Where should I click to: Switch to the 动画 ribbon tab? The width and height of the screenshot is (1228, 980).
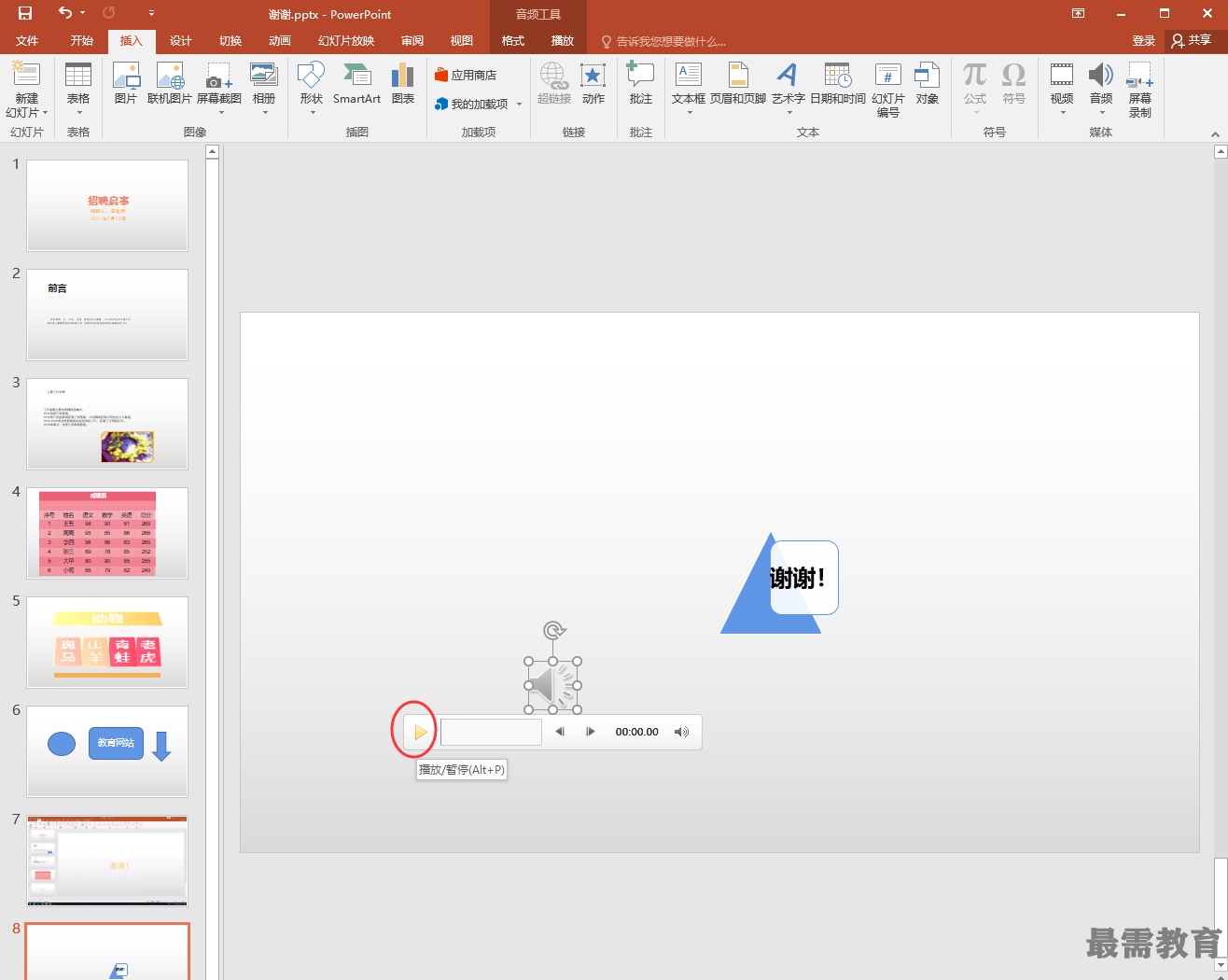pos(279,41)
